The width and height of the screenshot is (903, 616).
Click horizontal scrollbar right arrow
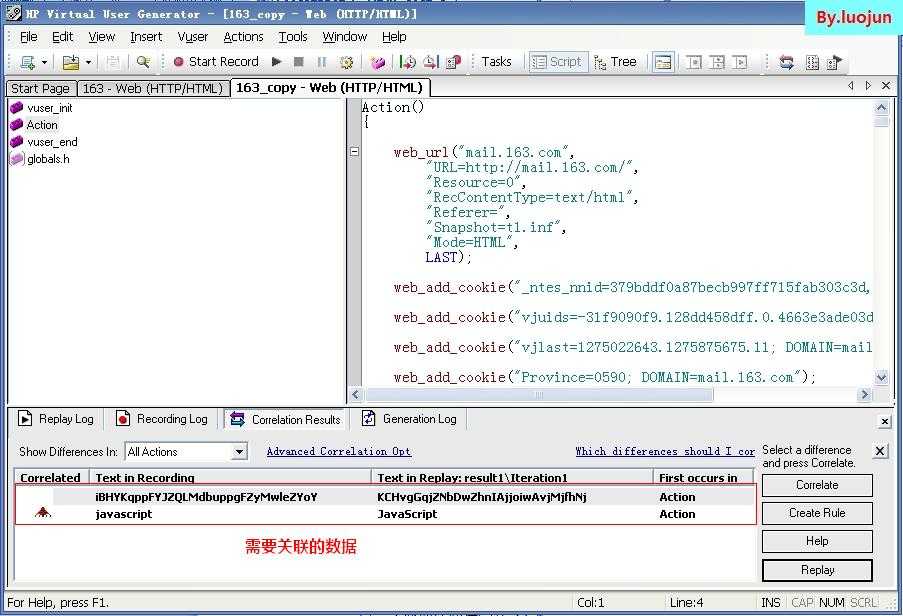(864, 395)
